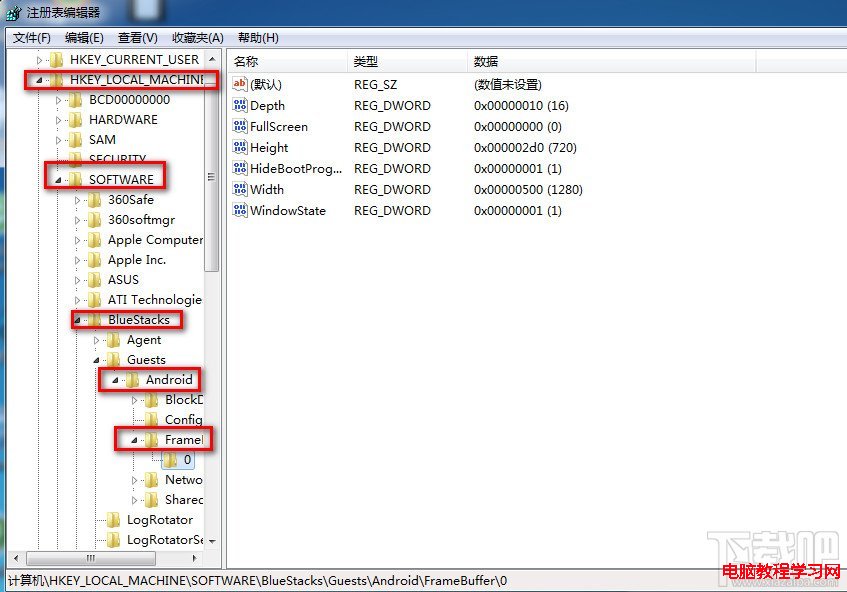
Task: Click the status bar registry path
Action: click(257, 581)
